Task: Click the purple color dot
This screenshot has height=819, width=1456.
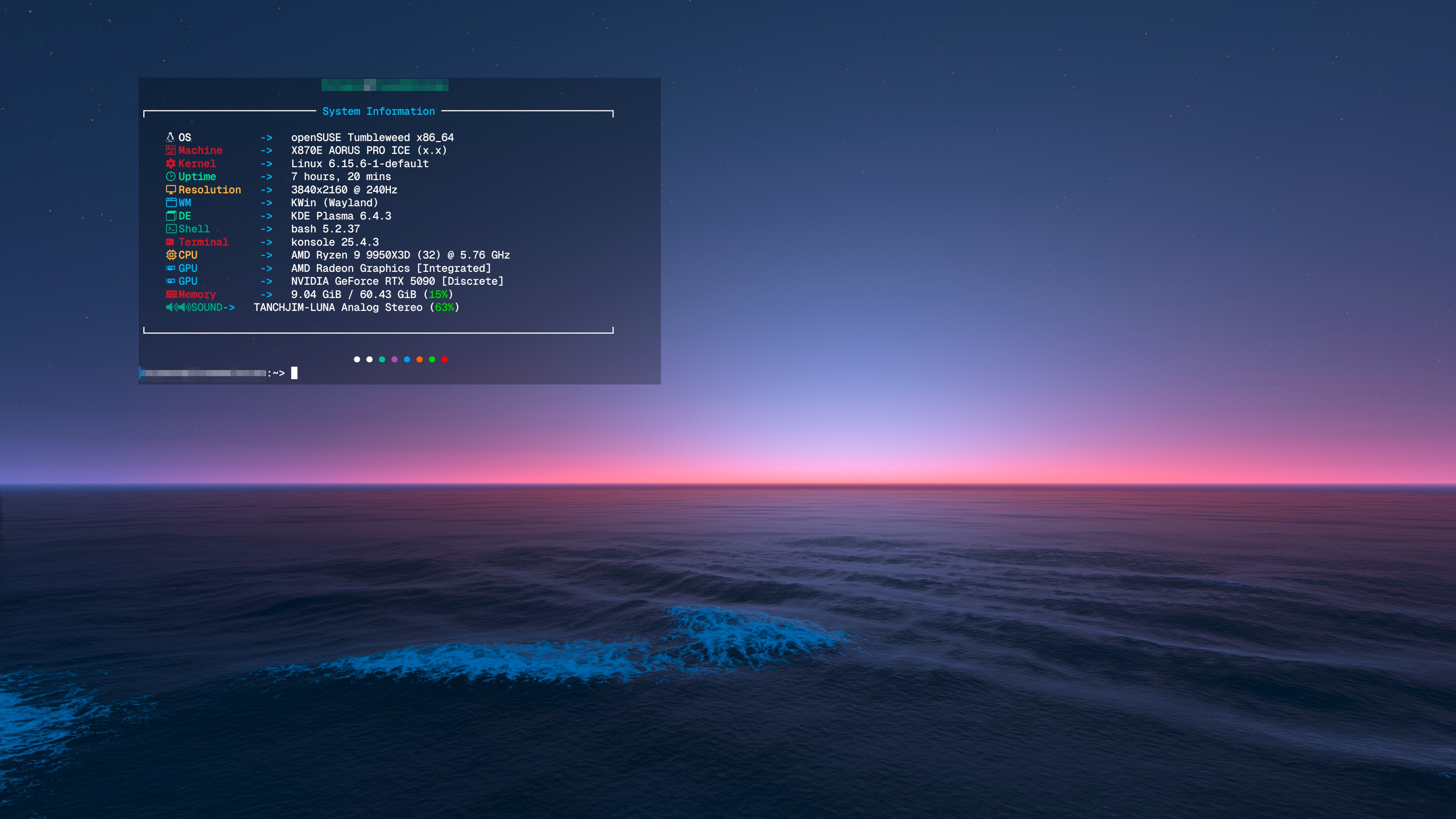Action: point(394,359)
